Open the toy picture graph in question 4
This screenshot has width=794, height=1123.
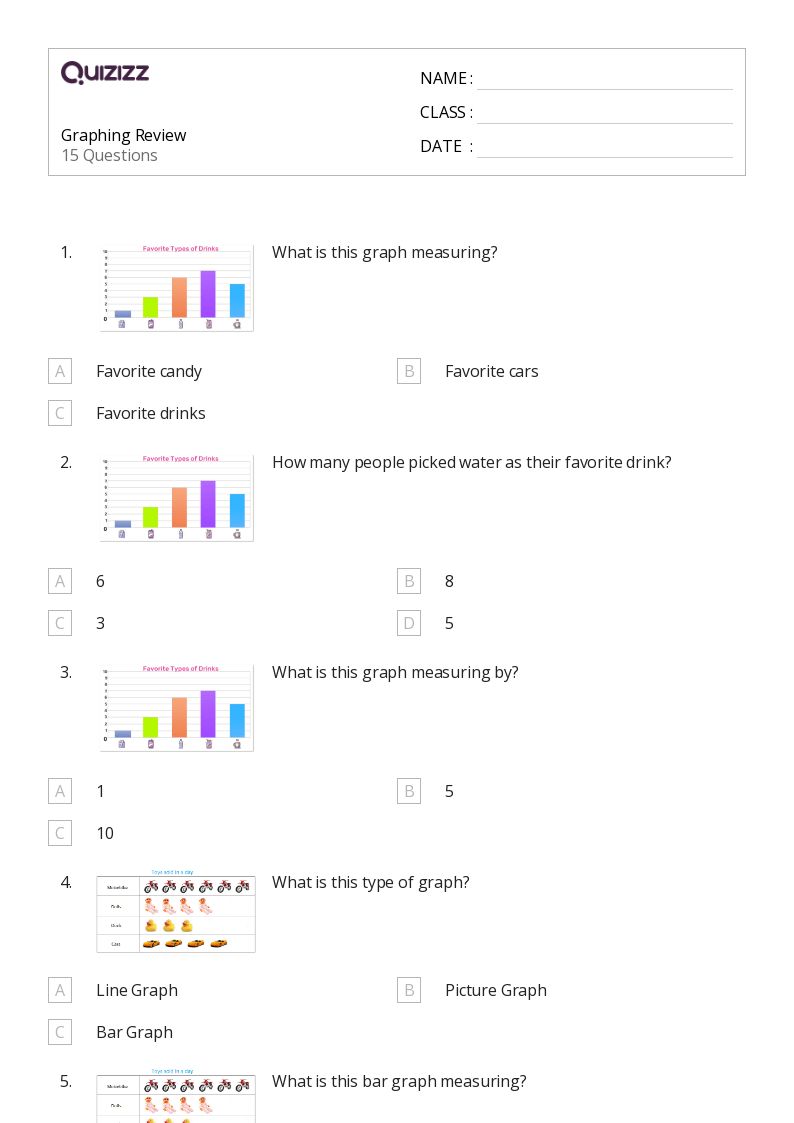tap(176, 913)
